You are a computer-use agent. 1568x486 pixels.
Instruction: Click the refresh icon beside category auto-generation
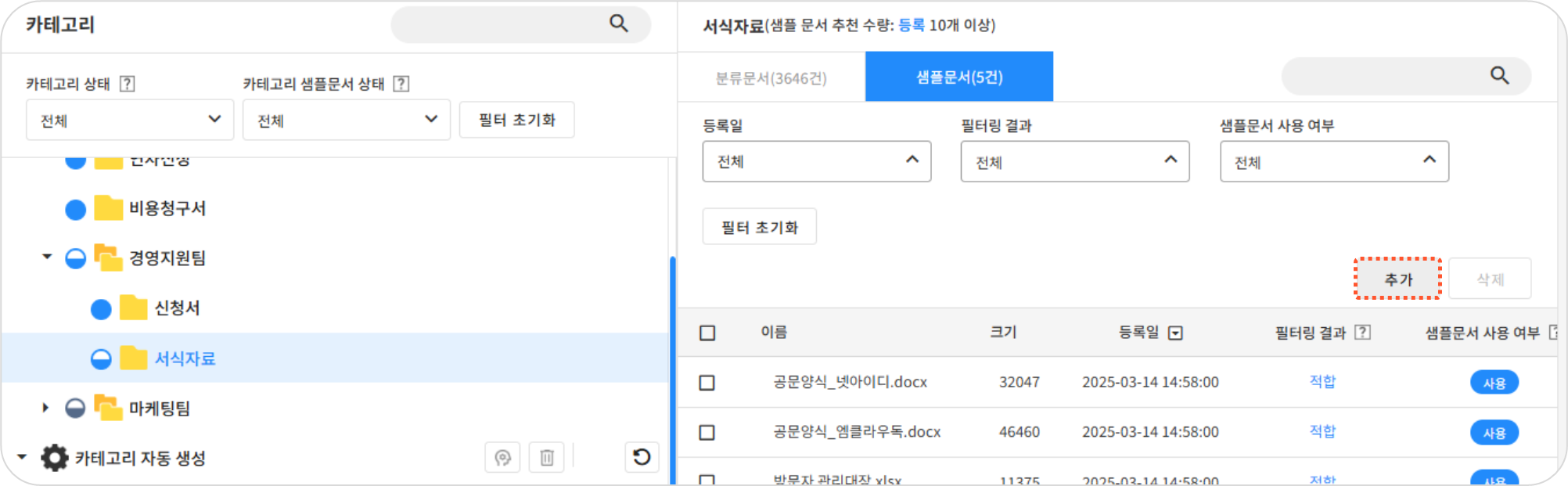pyautogui.click(x=642, y=457)
